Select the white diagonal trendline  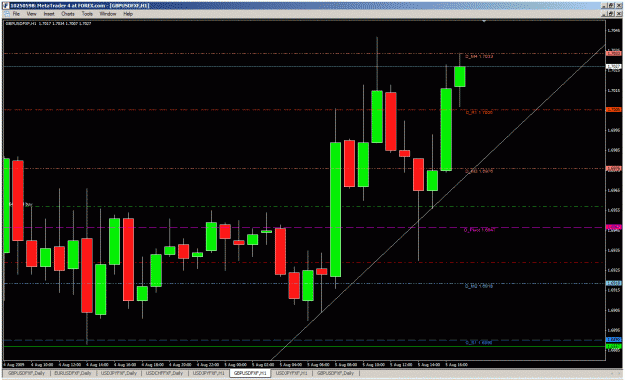coord(438,203)
